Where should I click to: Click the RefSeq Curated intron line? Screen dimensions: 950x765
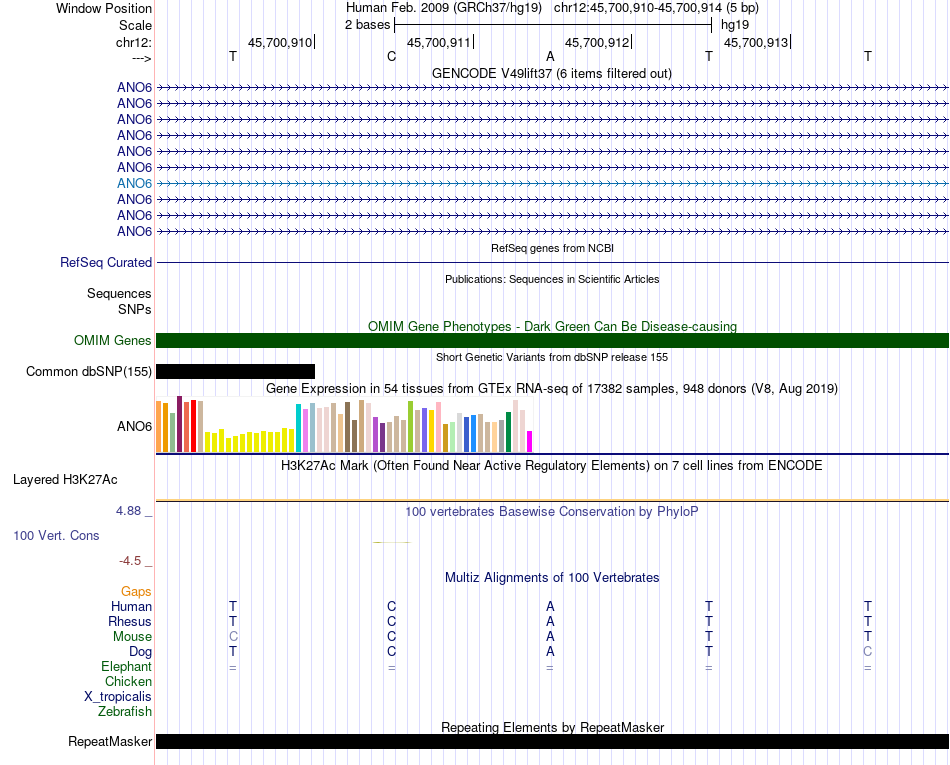pyautogui.click(x=552, y=263)
